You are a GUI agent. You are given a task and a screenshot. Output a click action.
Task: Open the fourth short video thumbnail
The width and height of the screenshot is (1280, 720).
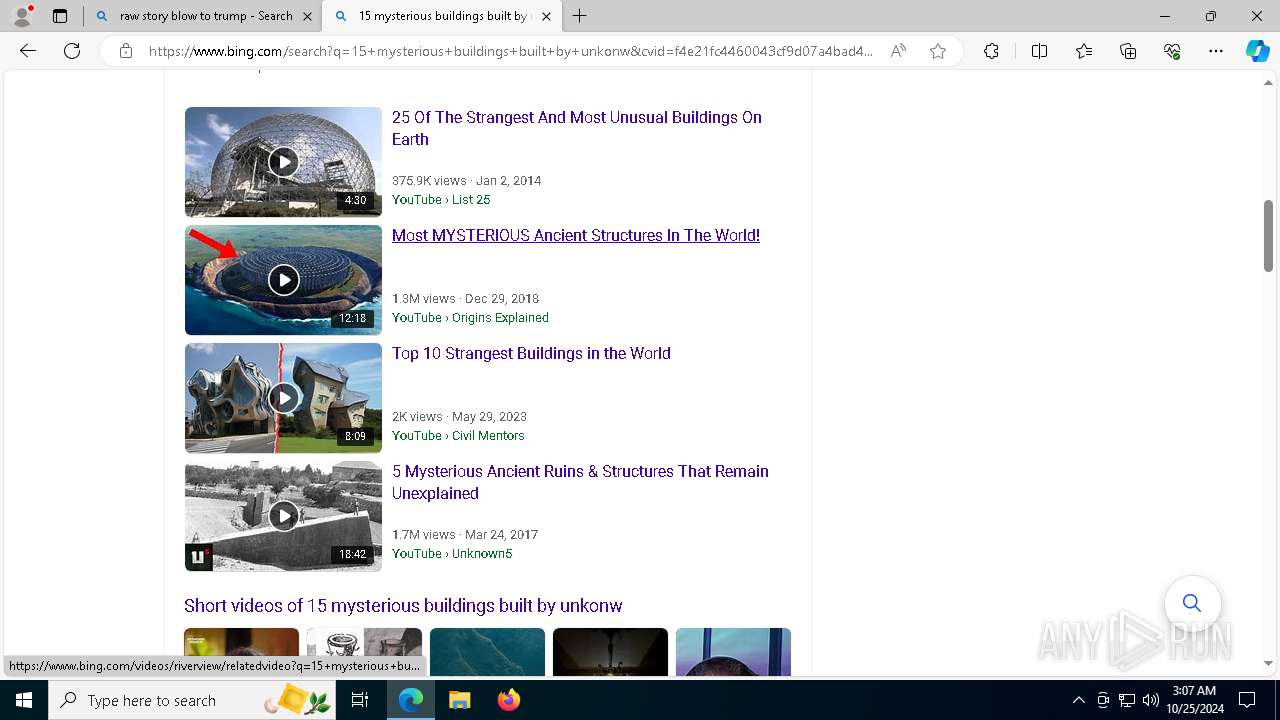[x=610, y=651]
